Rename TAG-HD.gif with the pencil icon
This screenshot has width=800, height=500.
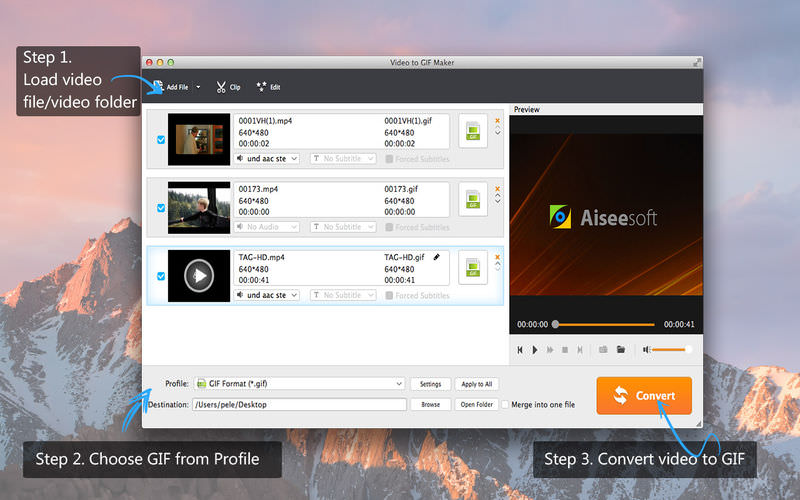(437, 257)
